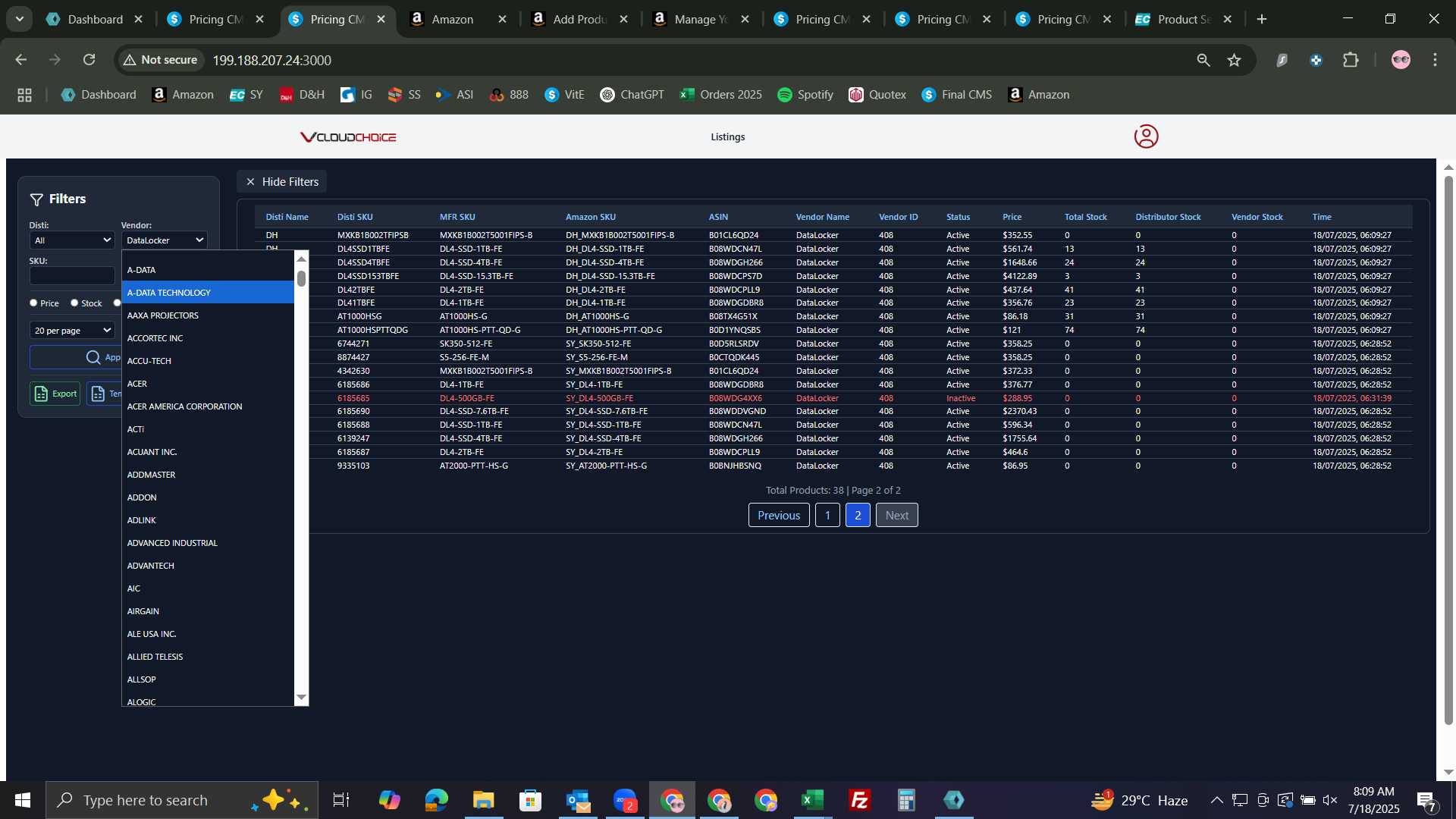This screenshot has width=1456, height=819.
Task: Choose A-DATA TECHNOLOGY from vendor list
Action: (208, 293)
